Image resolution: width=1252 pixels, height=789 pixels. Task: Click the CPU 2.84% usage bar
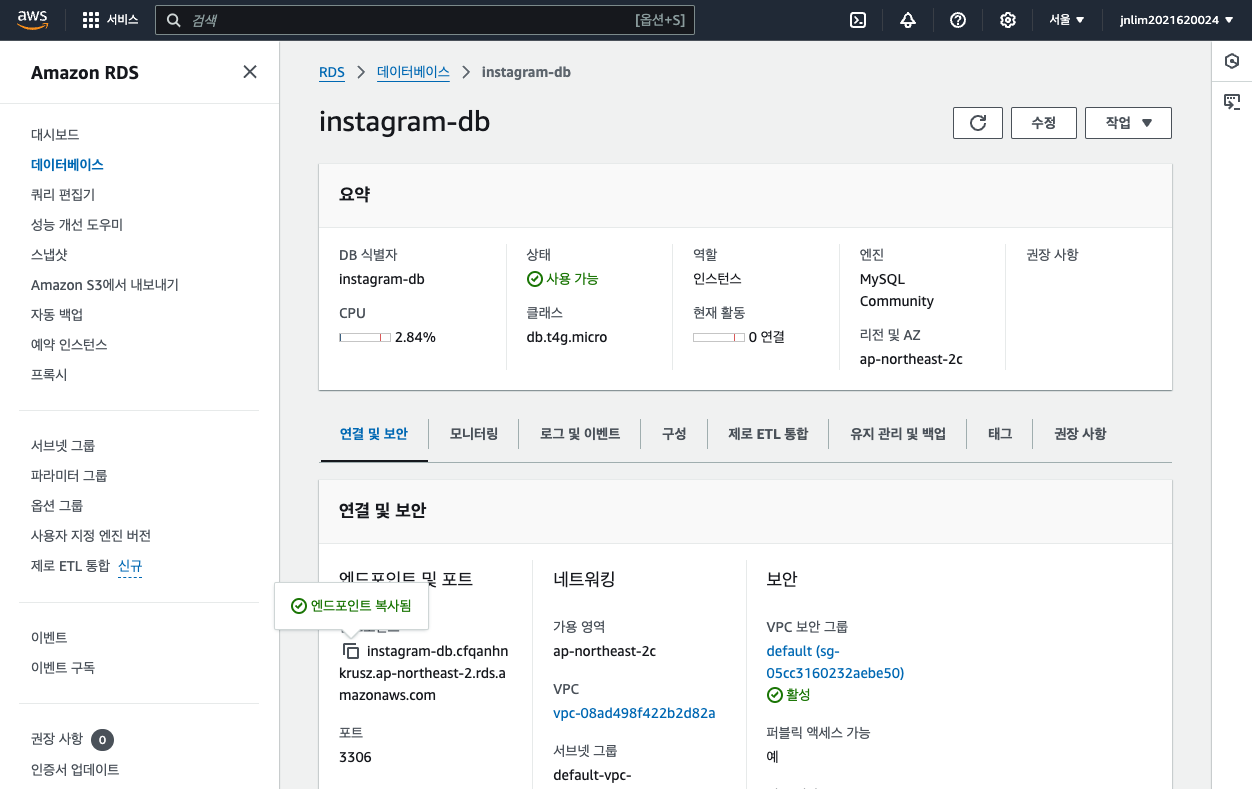365,337
